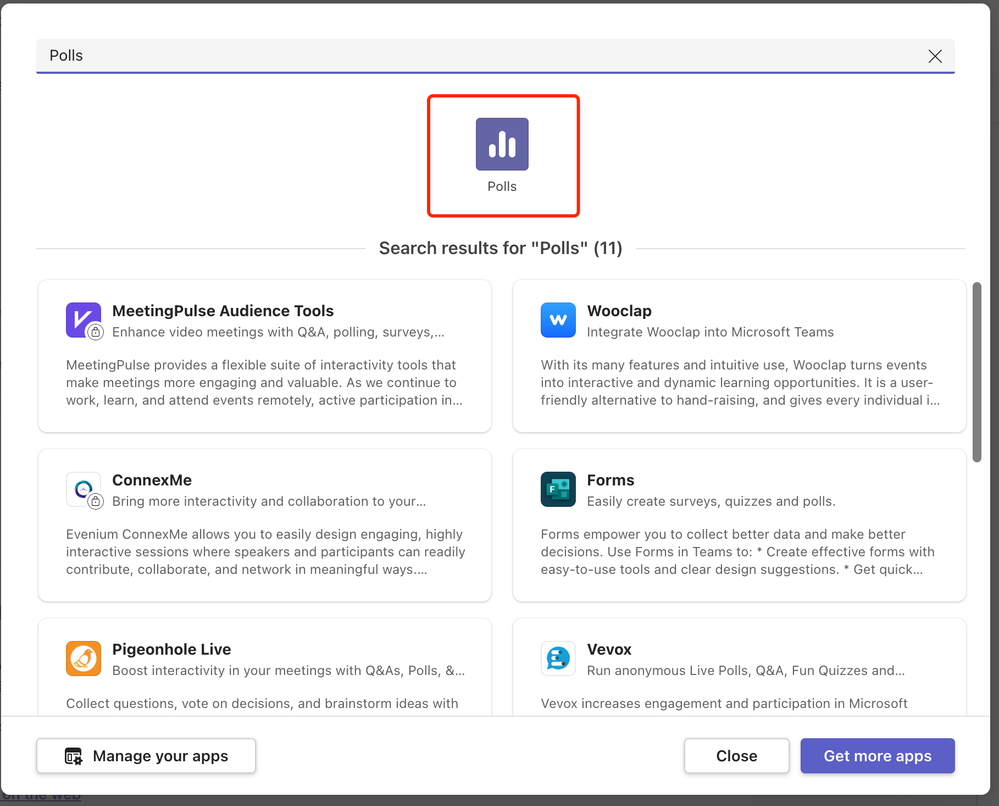Open the Vevox app icon
The width and height of the screenshot is (999, 806).
pos(558,658)
